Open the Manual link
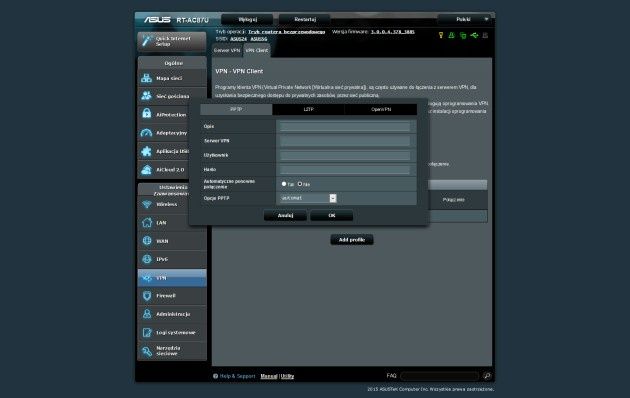Screen dimensions: 630x398 click(269, 376)
